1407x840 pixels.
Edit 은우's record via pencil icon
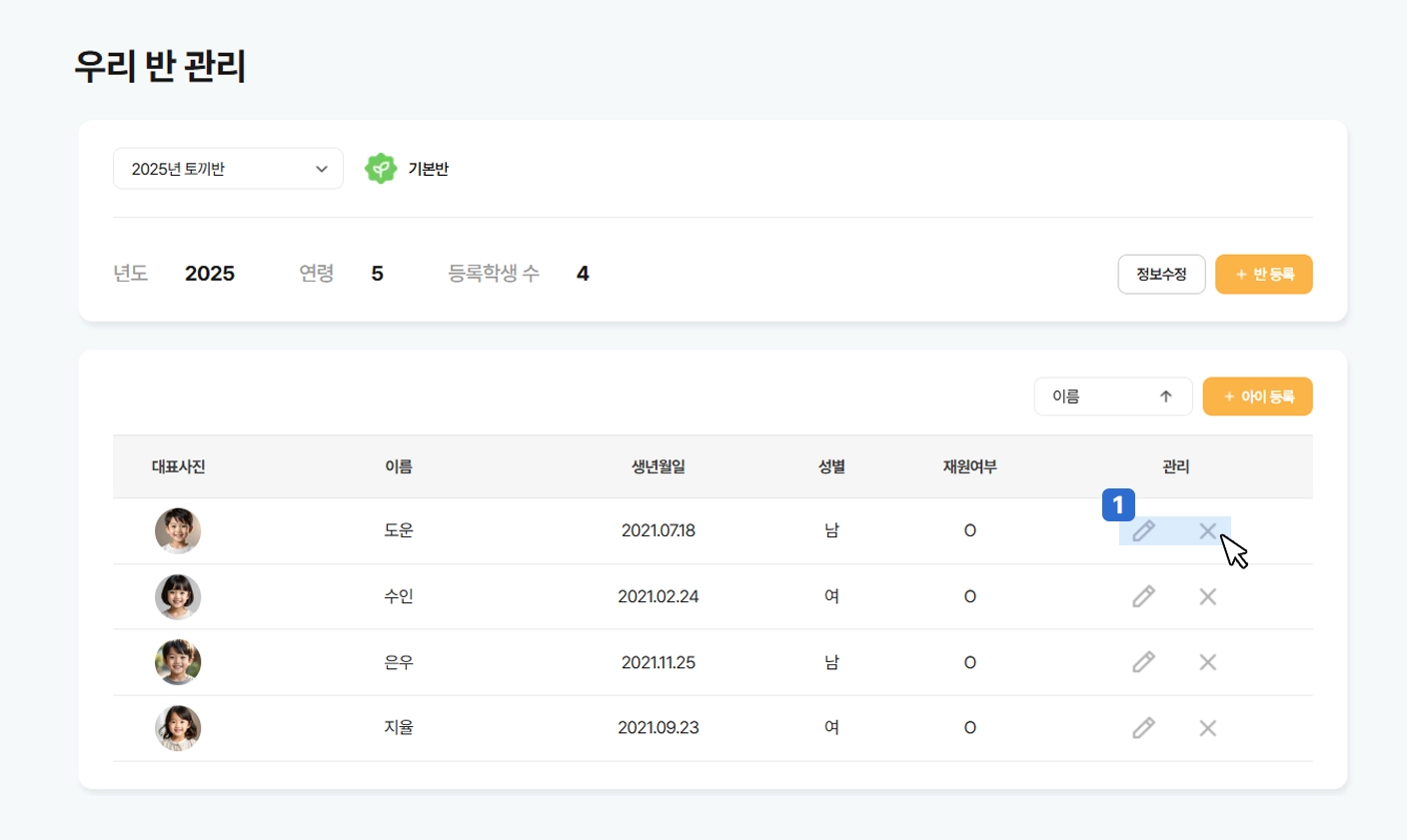(x=1143, y=662)
